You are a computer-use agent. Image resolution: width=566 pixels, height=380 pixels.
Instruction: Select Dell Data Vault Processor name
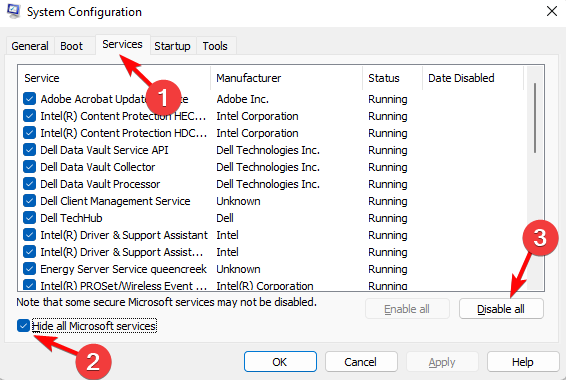(100, 184)
